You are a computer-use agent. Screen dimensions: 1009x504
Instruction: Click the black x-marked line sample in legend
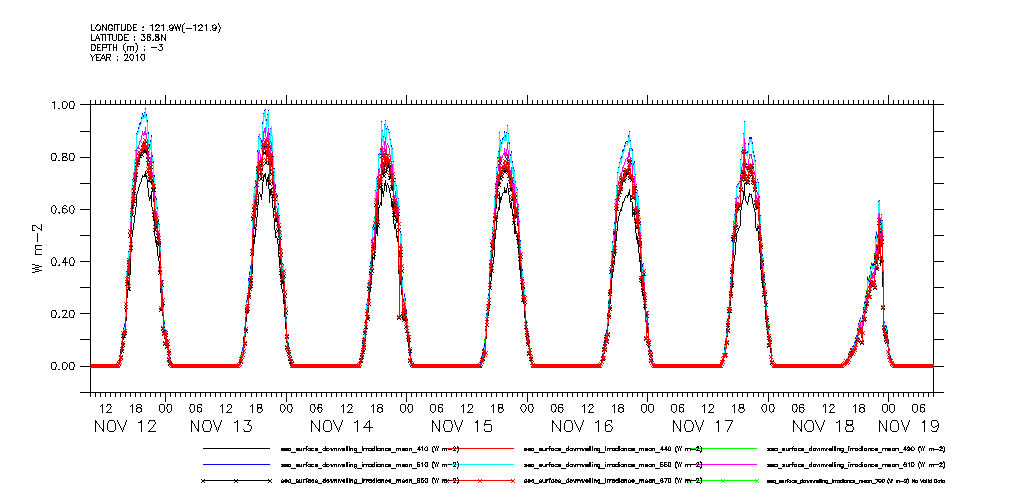pos(236,481)
